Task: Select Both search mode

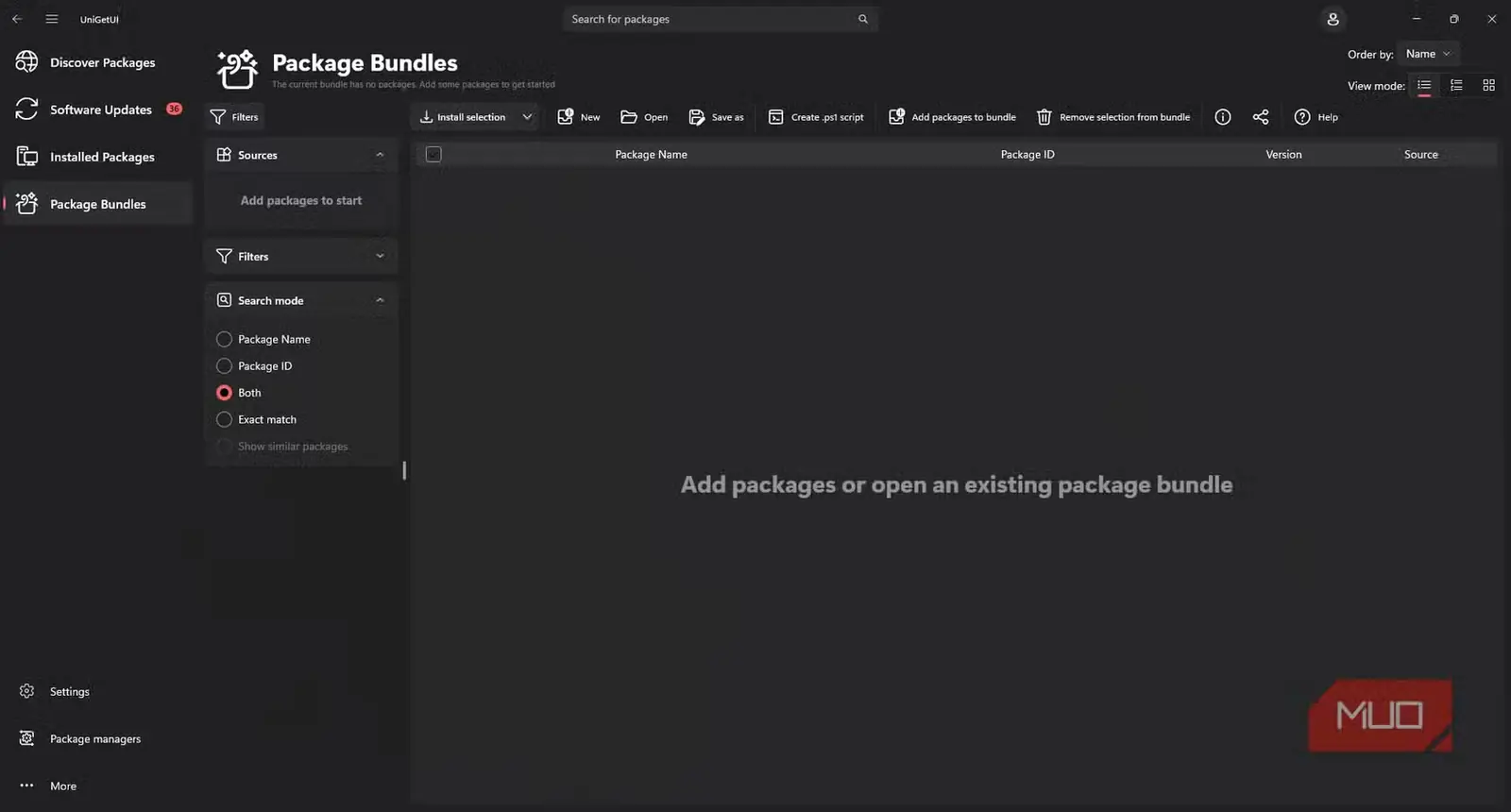Action: [239, 393]
